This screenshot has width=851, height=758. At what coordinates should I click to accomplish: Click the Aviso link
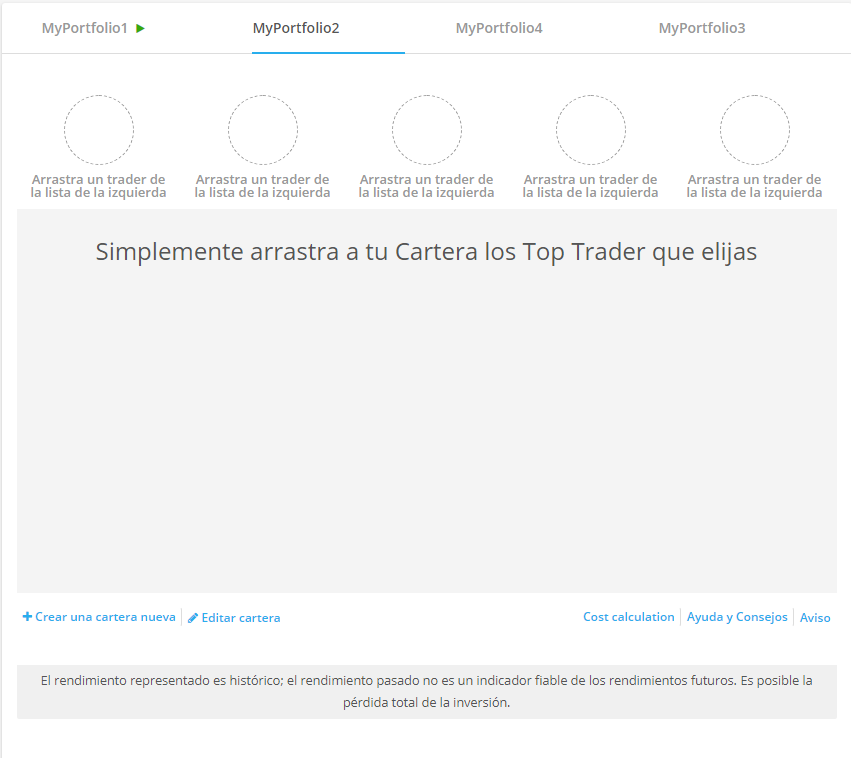point(815,618)
